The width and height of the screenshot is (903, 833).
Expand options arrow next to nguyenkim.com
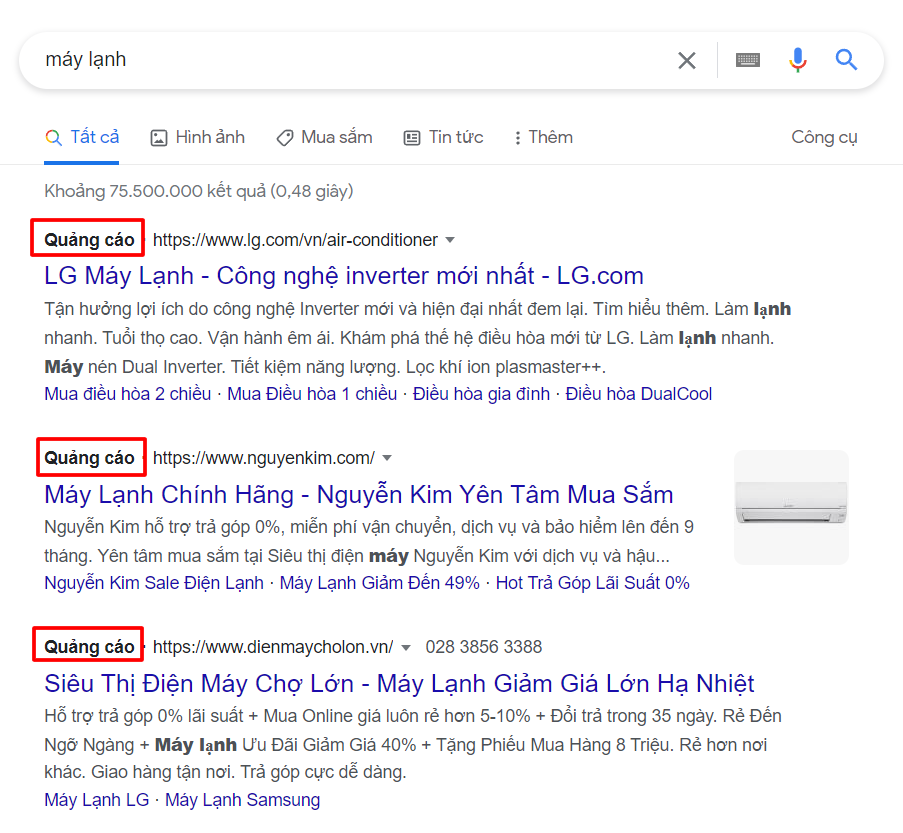388,457
